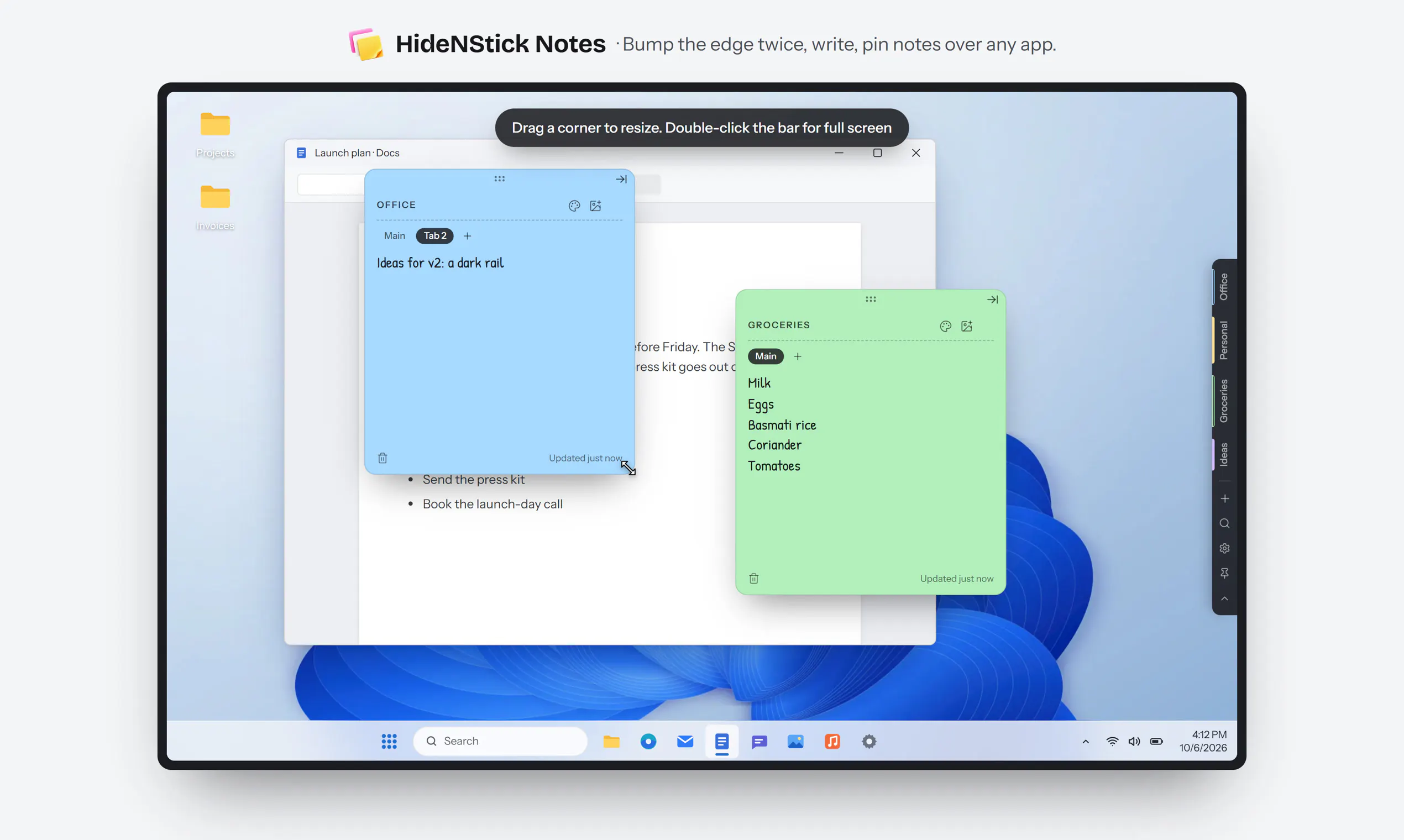Toggle the pin icon in notes rail

click(x=1224, y=574)
